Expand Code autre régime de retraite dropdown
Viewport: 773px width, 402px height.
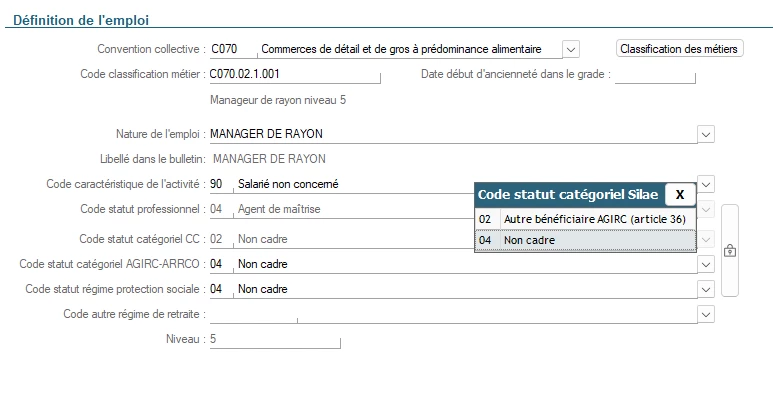point(706,314)
